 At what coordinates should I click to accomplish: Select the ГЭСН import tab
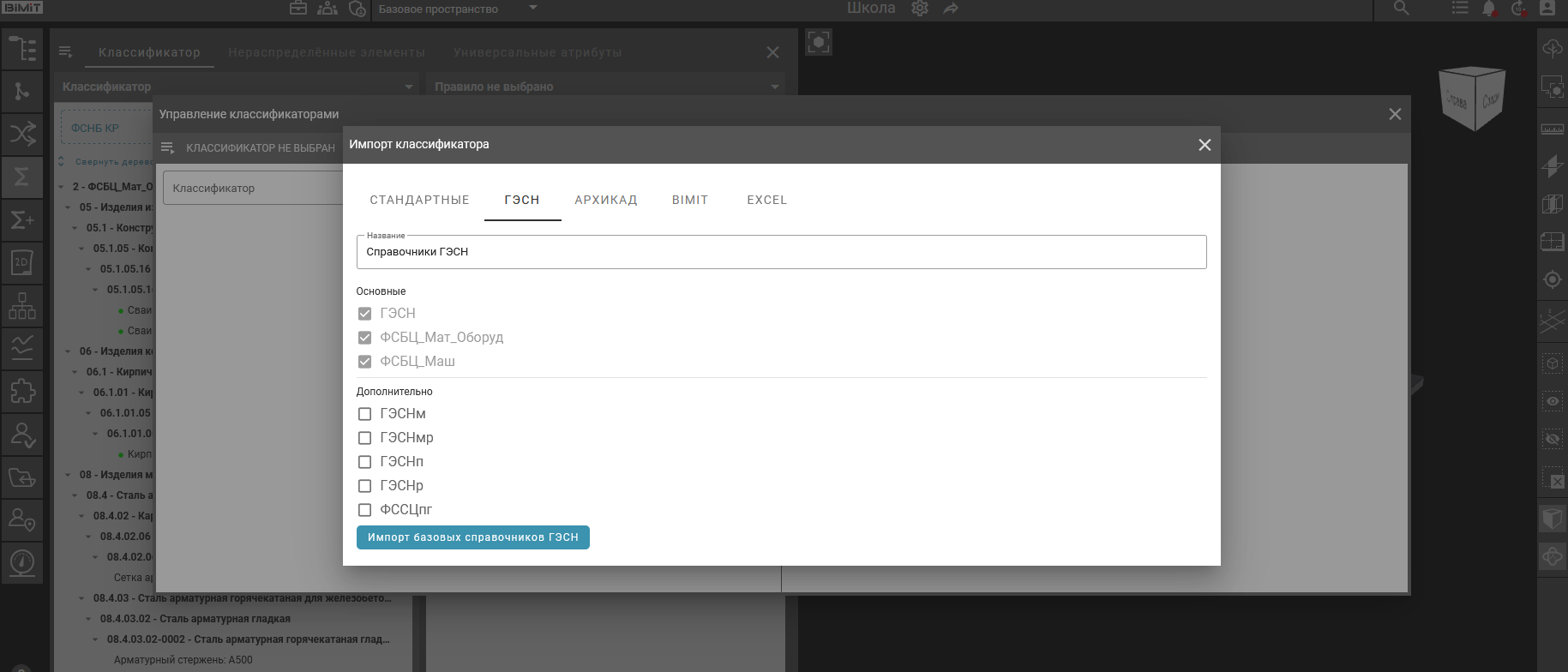(x=522, y=200)
